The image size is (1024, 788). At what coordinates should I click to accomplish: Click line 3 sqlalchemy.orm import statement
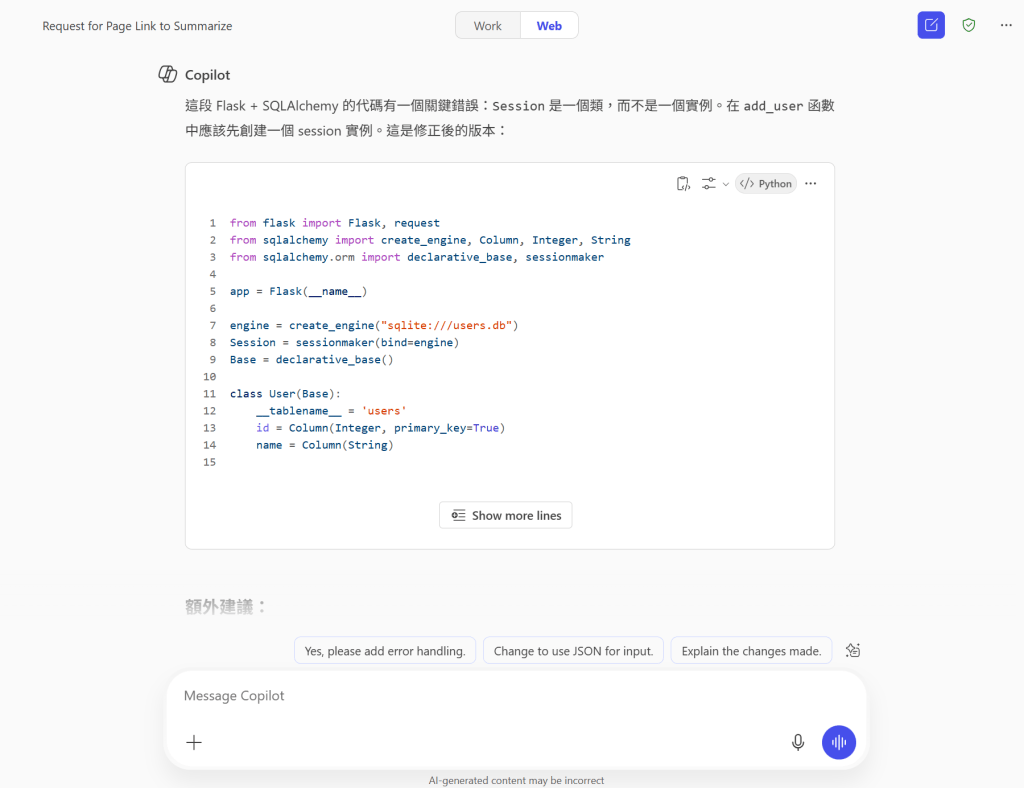[417, 257]
